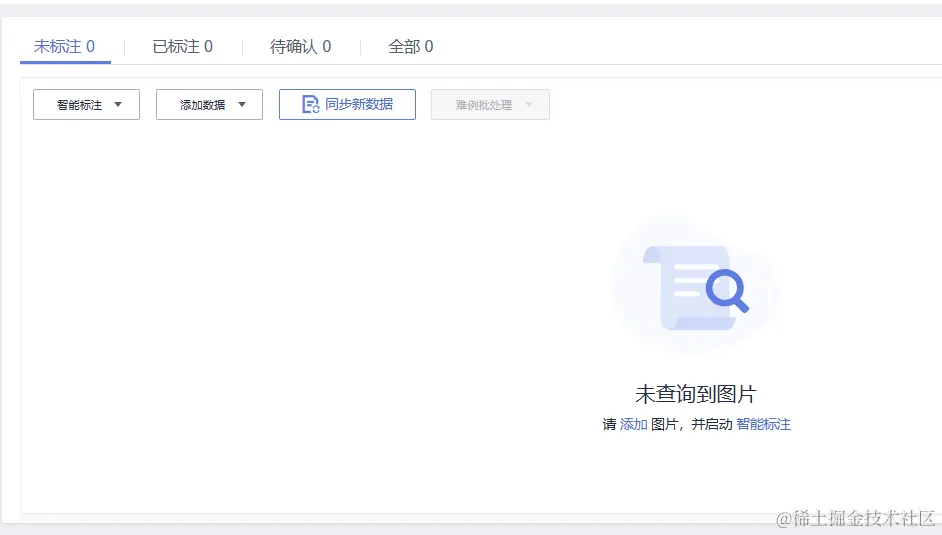Open the disabled 难例批处理 dropdown
The height and width of the screenshot is (535, 942).
click(490, 104)
